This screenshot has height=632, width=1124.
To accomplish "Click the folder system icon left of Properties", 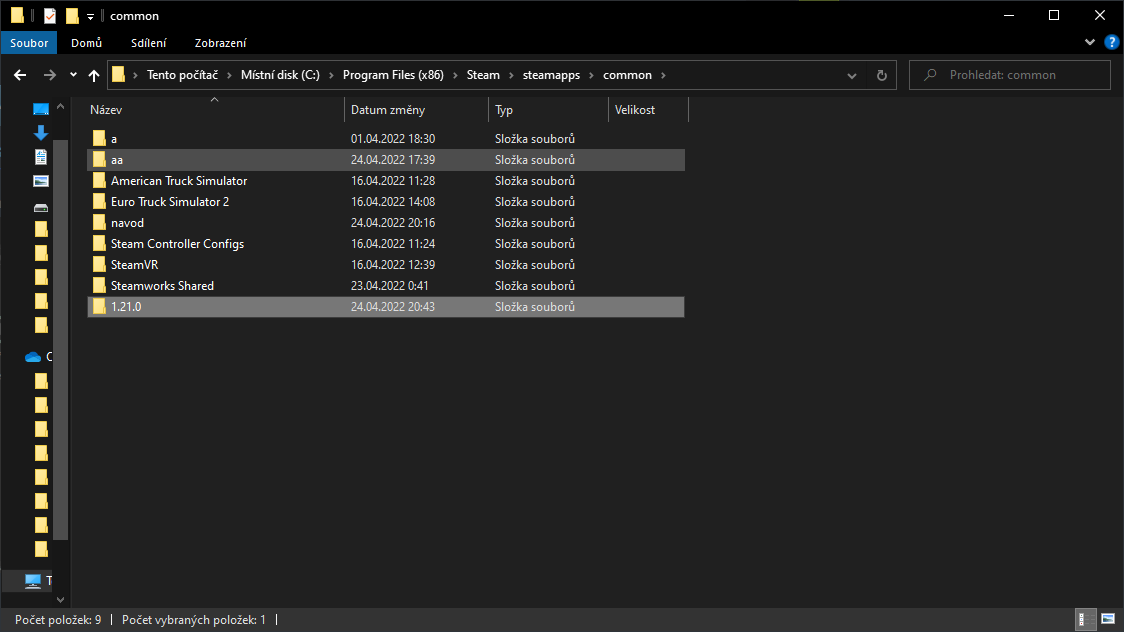I will click(x=17, y=15).
